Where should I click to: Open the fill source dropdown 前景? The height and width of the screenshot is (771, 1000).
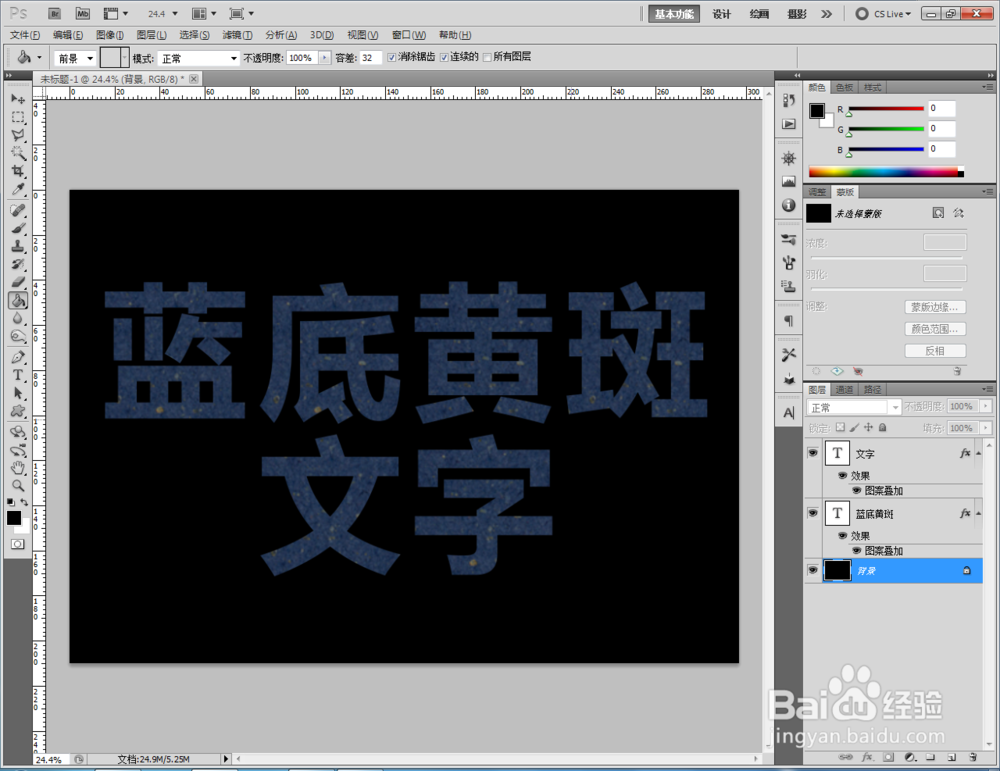(x=75, y=59)
